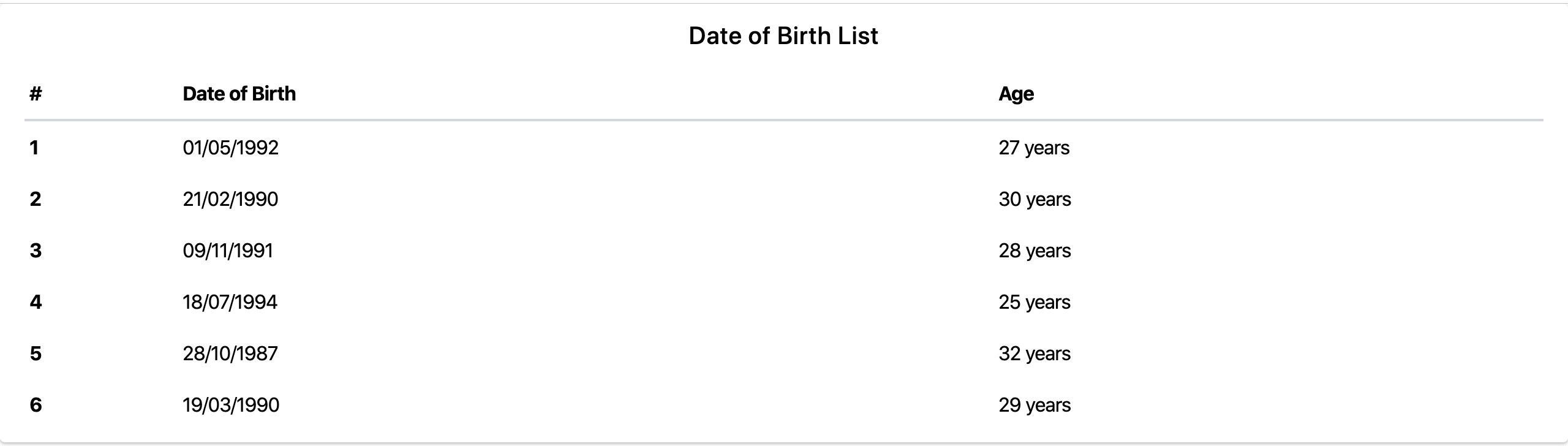Click the 28 years age cell
This screenshot has height=446, width=1568.
(1035, 251)
